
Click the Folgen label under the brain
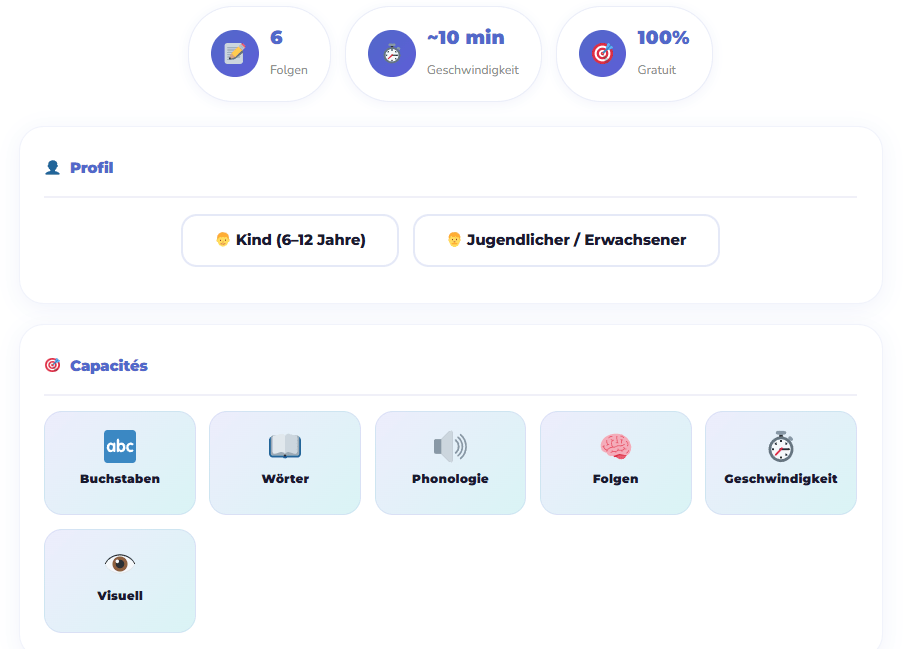[x=615, y=479]
